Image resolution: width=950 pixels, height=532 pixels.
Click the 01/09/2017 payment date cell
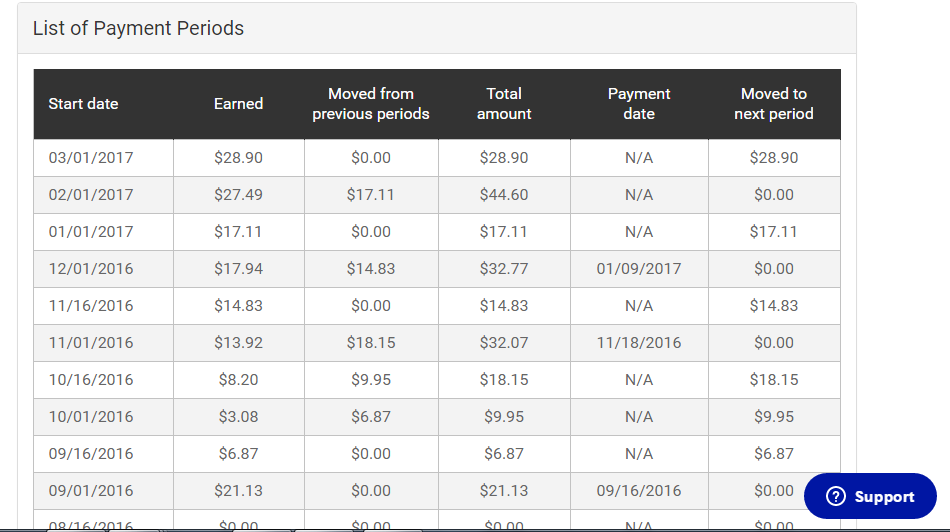click(x=639, y=269)
